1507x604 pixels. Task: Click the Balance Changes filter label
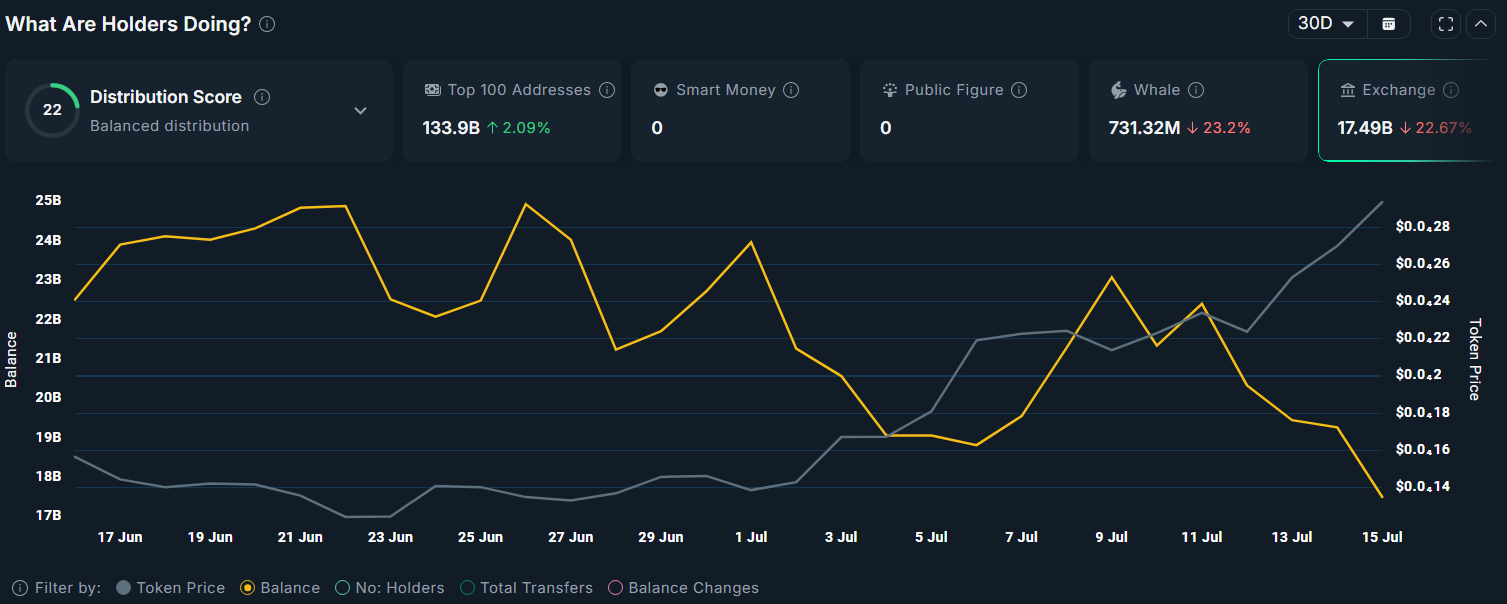point(692,588)
